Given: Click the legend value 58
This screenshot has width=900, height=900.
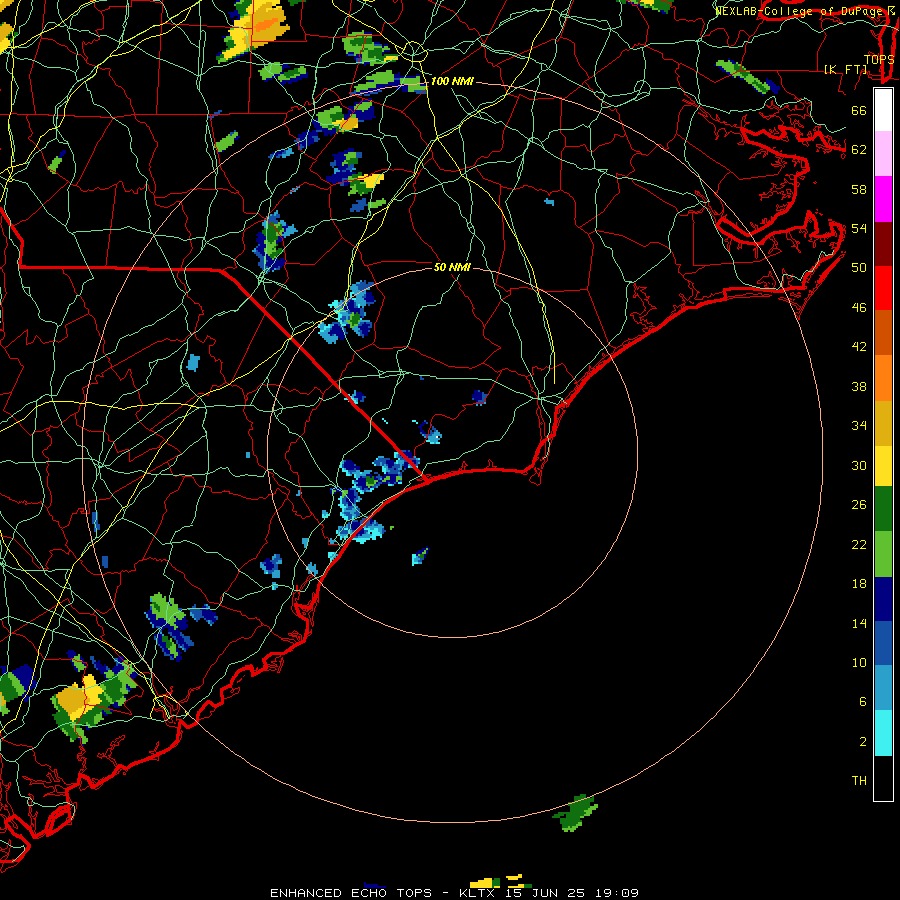Looking at the screenshot, I should coord(859,189).
